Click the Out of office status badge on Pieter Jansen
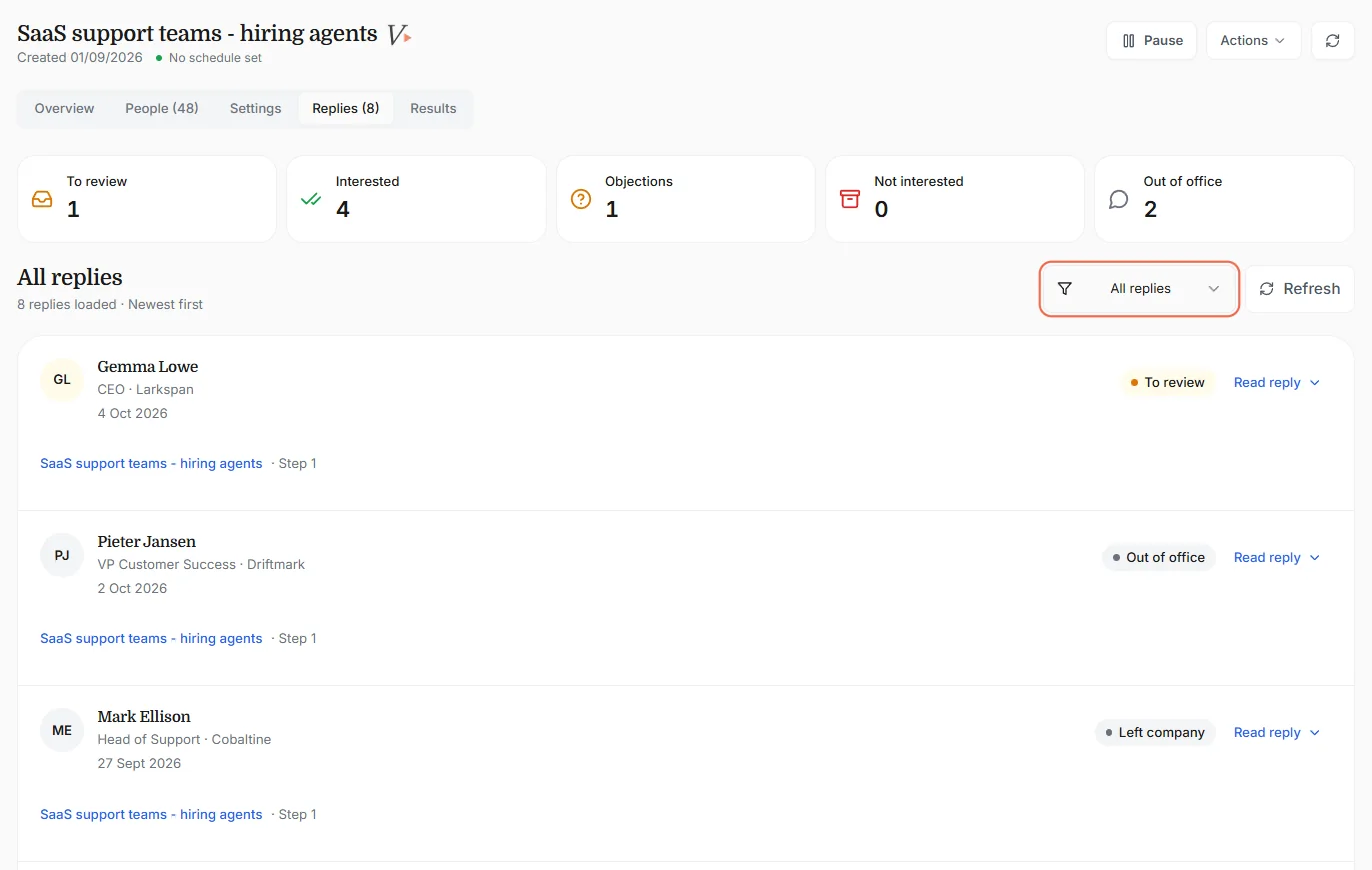 coord(1159,558)
